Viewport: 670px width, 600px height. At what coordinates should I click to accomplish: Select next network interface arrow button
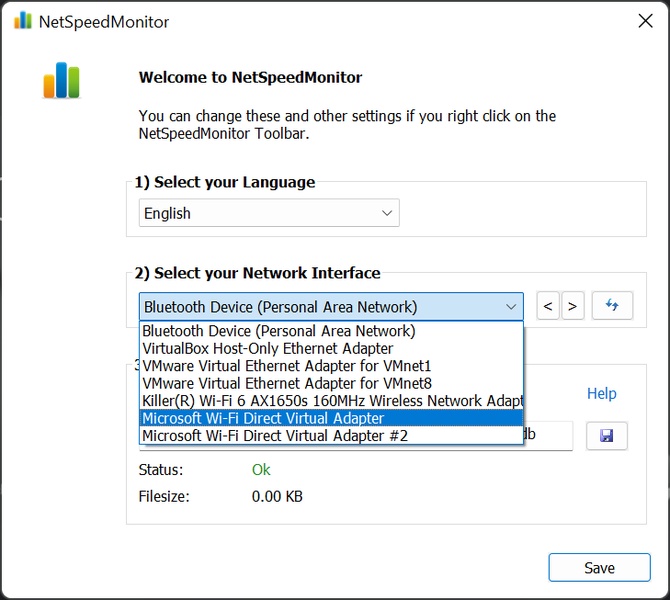click(x=572, y=307)
